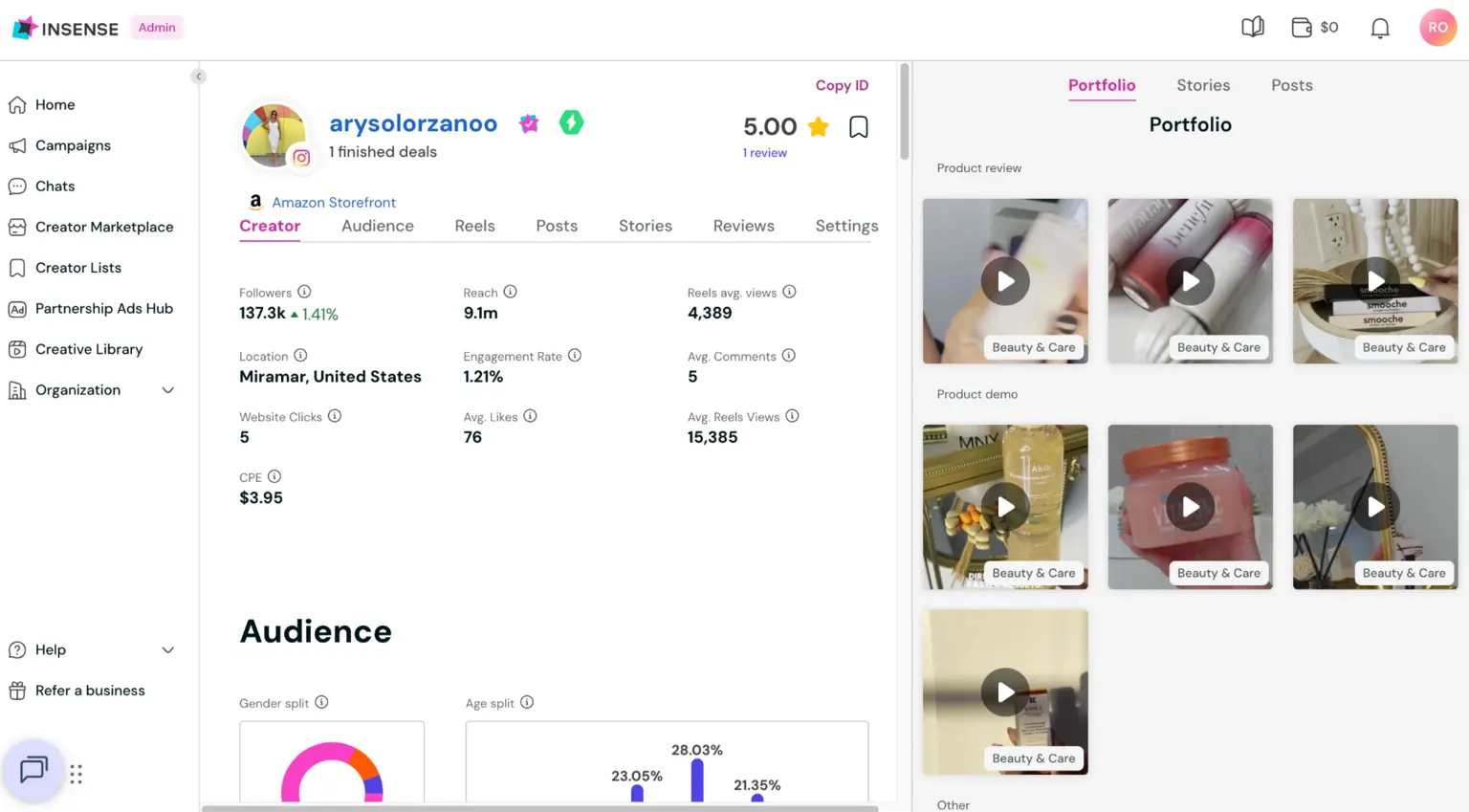Show info for Engagement Rate
Screen dimensions: 1469x812
574,356
